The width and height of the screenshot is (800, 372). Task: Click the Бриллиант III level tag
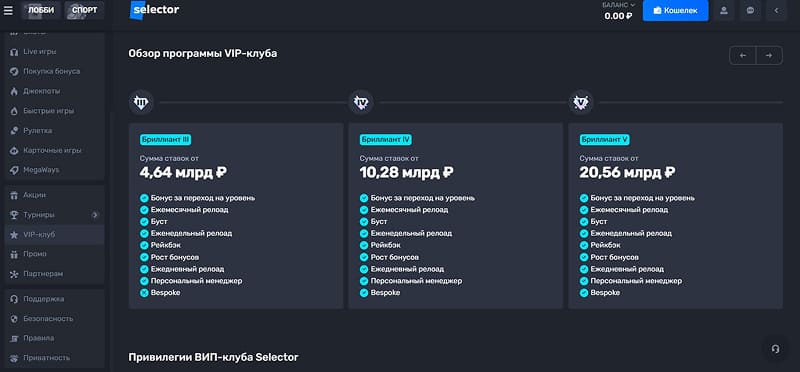click(165, 140)
